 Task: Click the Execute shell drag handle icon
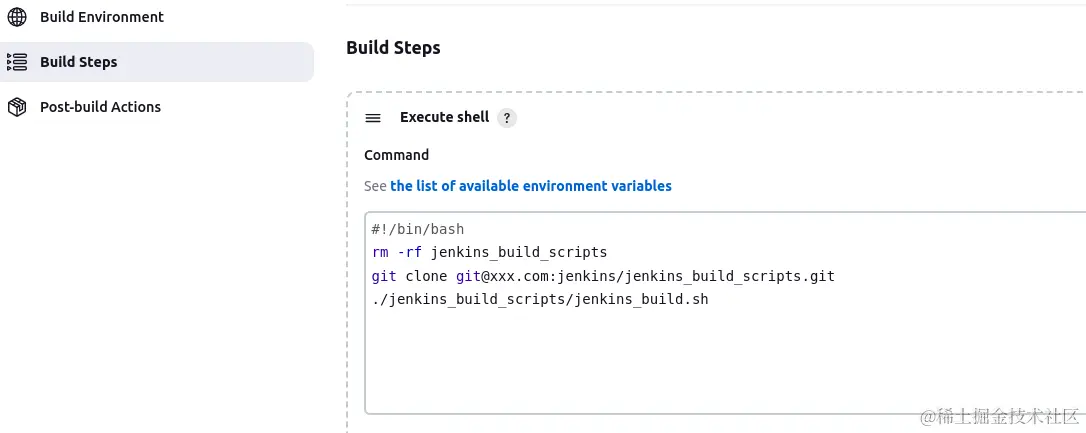pyautogui.click(x=373, y=118)
